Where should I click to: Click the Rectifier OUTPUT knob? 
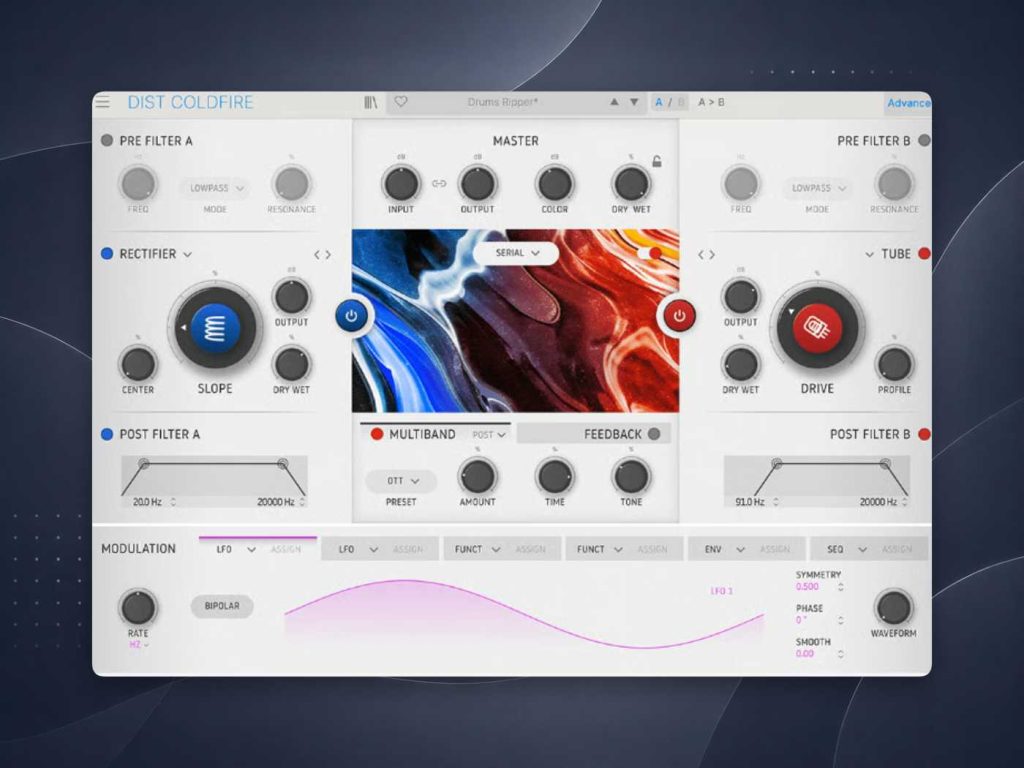tap(291, 296)
